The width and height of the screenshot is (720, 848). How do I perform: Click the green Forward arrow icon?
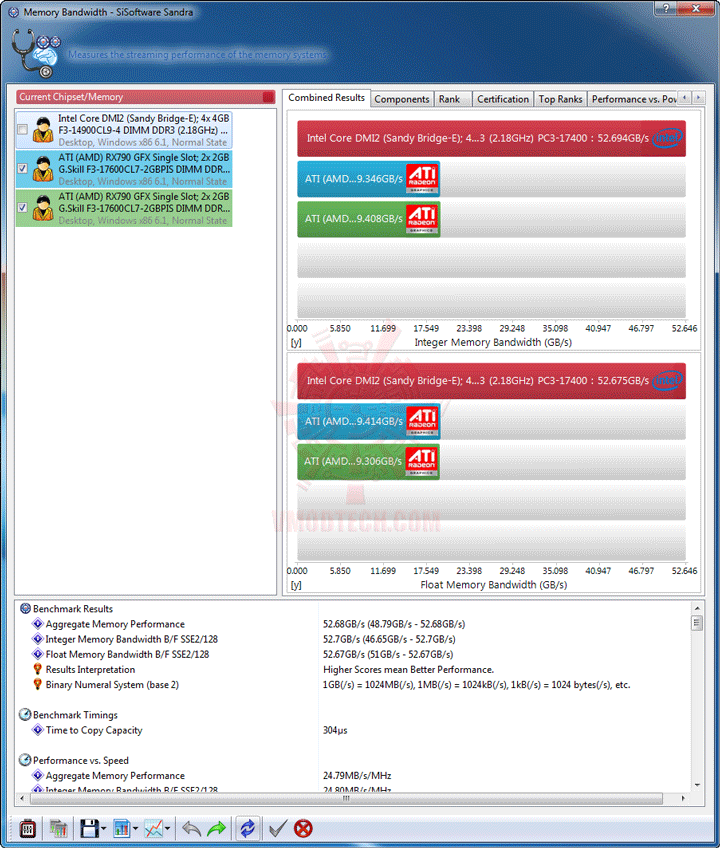point(217,828)
